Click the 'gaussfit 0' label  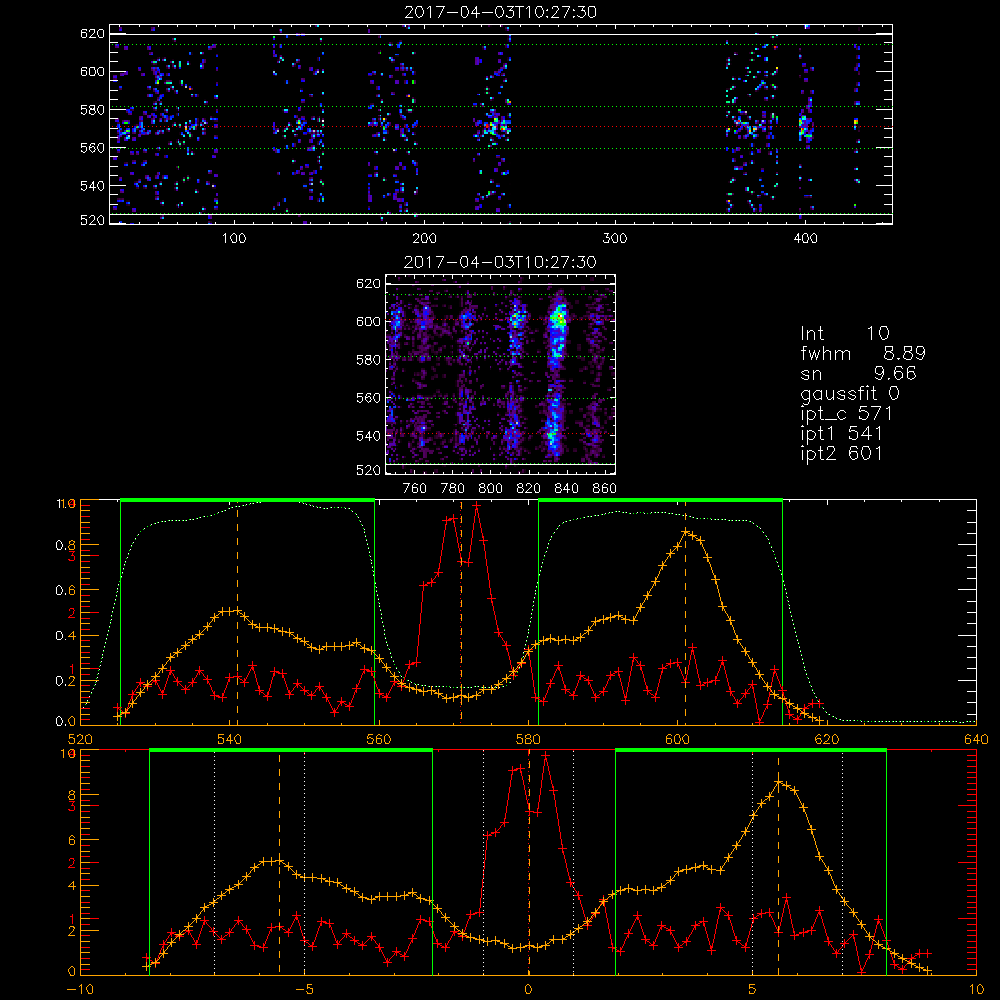coord(850,393)
